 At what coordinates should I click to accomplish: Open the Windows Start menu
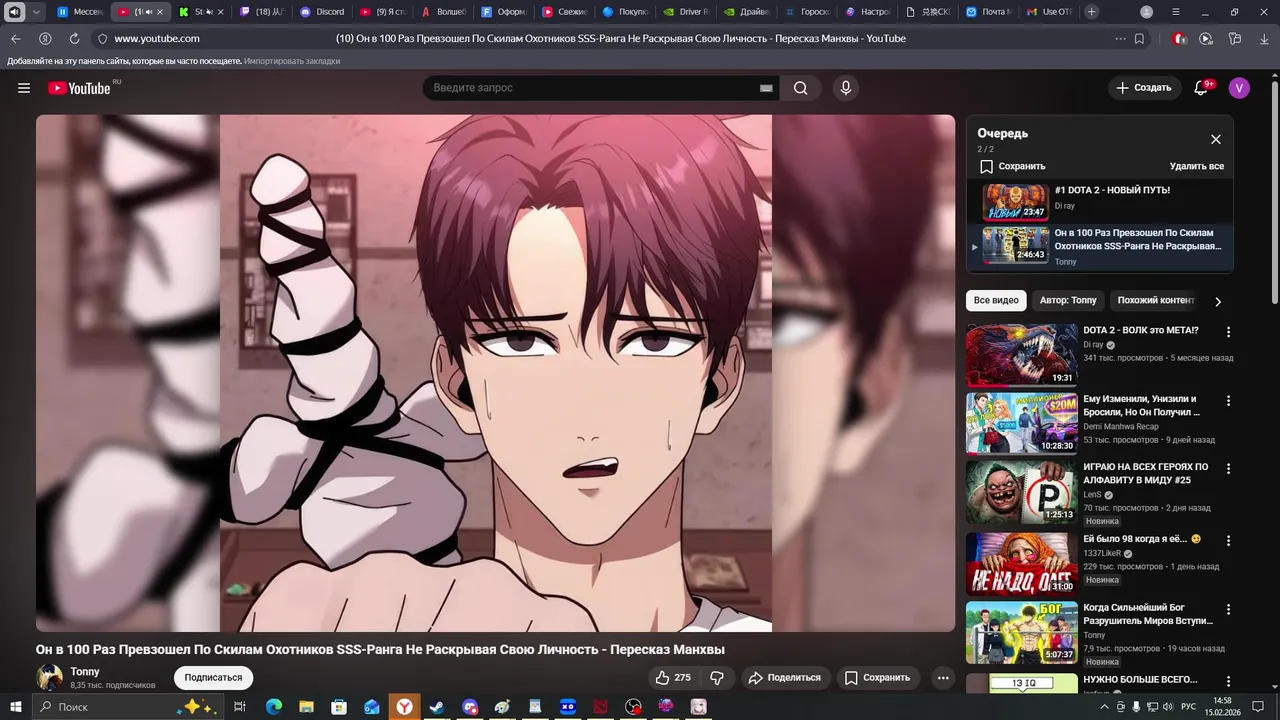point(15,707)
